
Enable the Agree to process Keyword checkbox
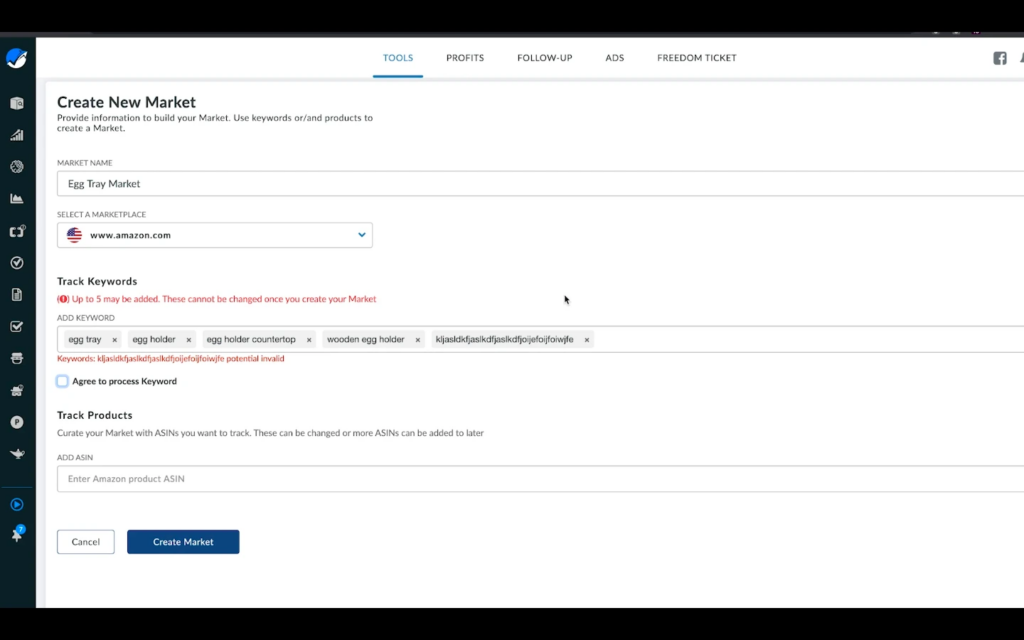pos(61,381)
